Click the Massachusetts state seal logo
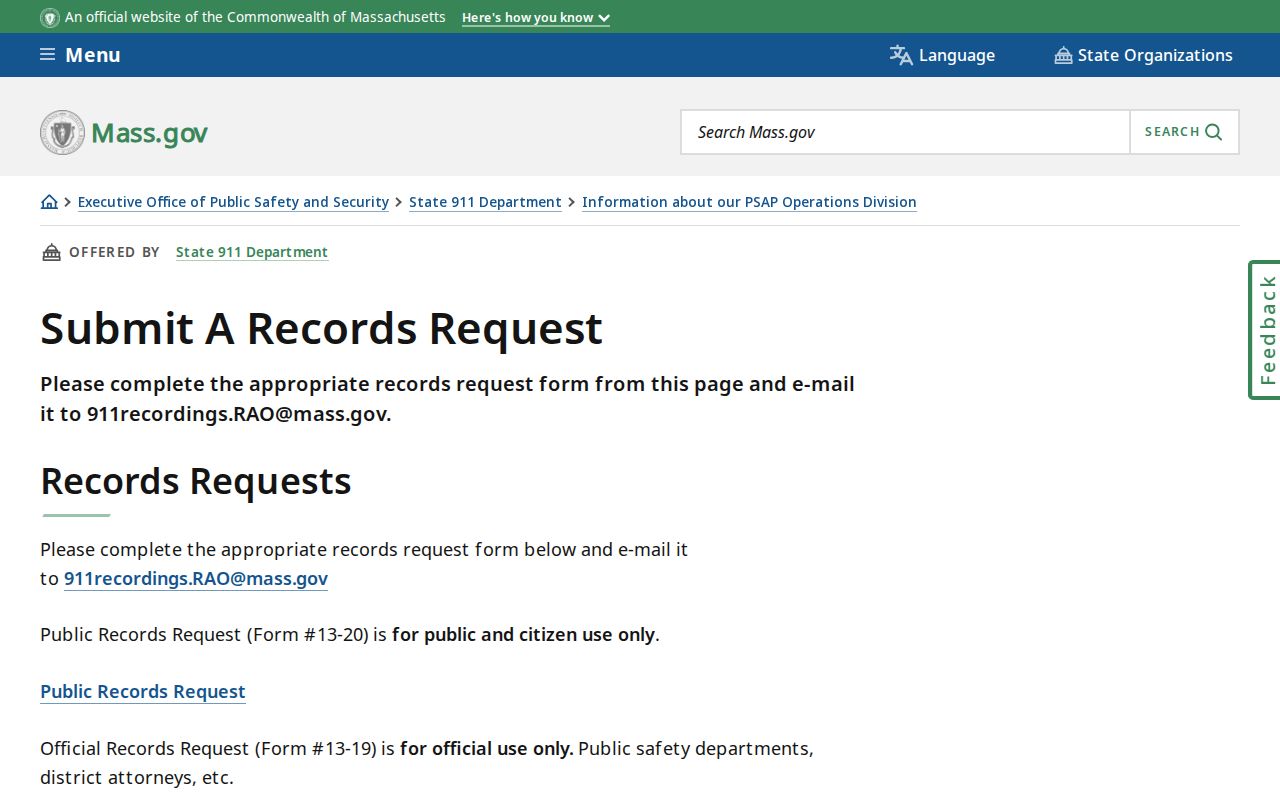The image size is (1280, 800). coord(62,132)
